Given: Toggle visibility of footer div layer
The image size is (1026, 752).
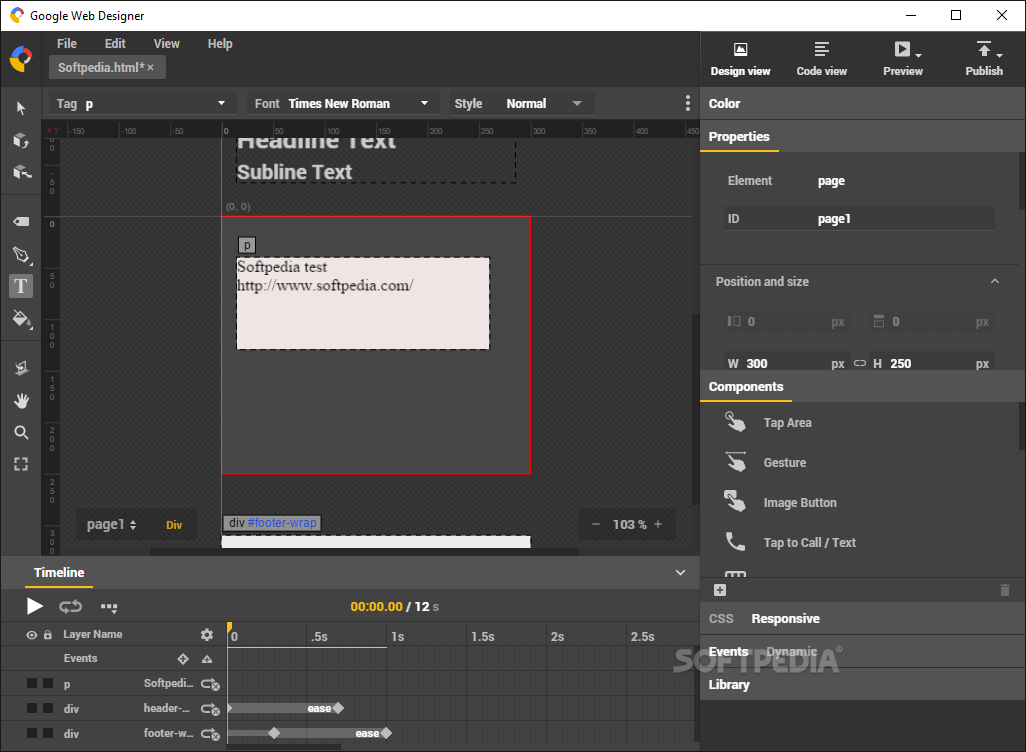Looking at the screenshot, I should 31,733.
